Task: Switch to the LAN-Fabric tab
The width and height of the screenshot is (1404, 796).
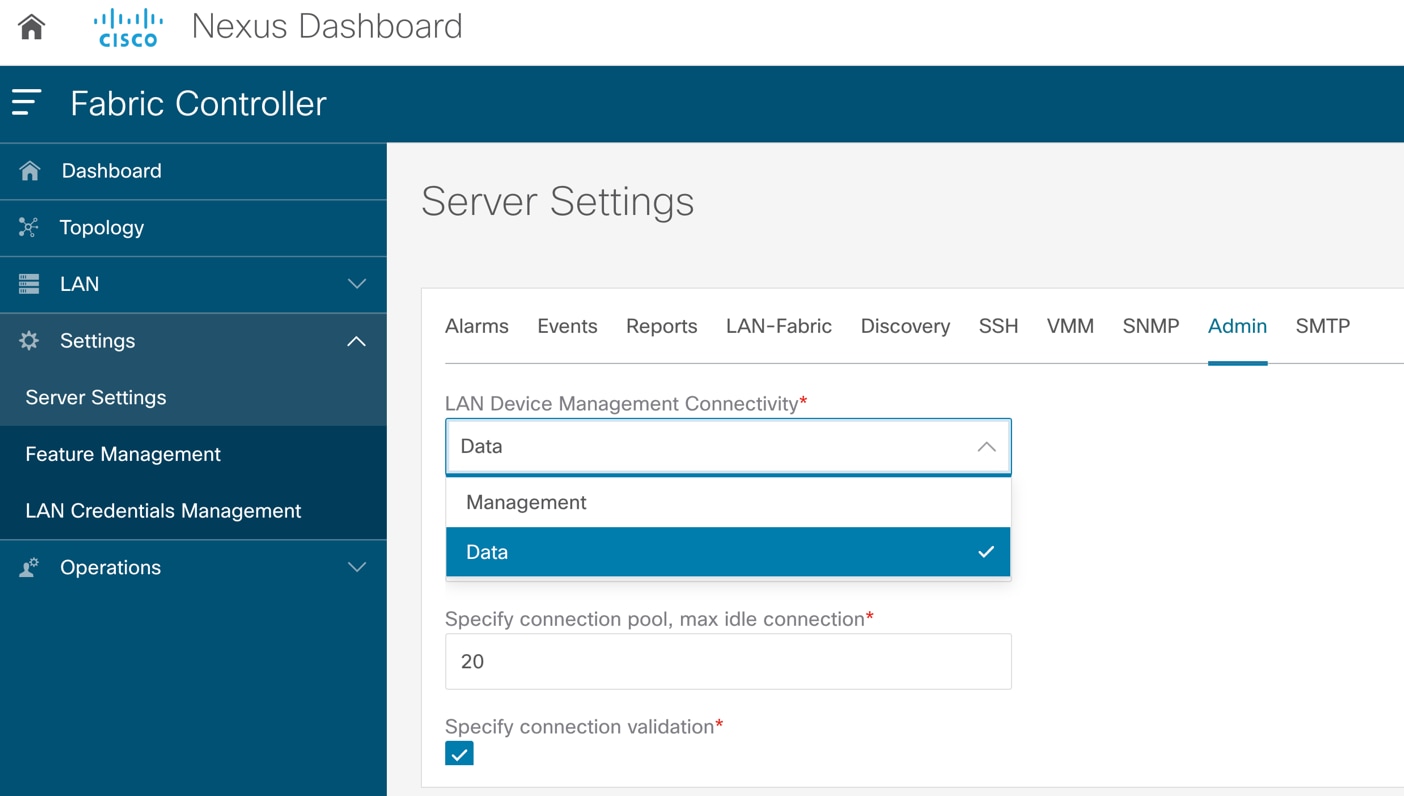Action: click(x=779, y=326)
